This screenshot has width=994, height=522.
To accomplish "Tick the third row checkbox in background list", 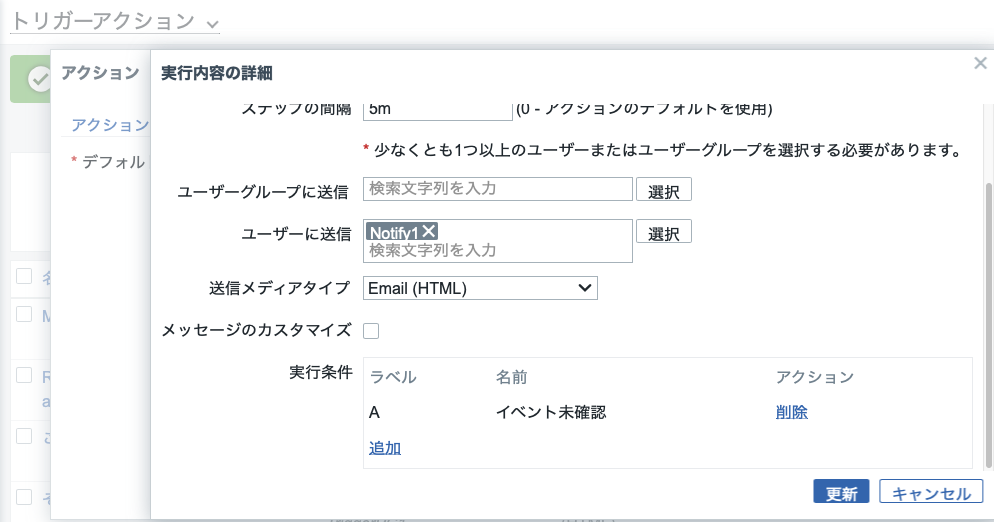I will click(x=24, y=375).
